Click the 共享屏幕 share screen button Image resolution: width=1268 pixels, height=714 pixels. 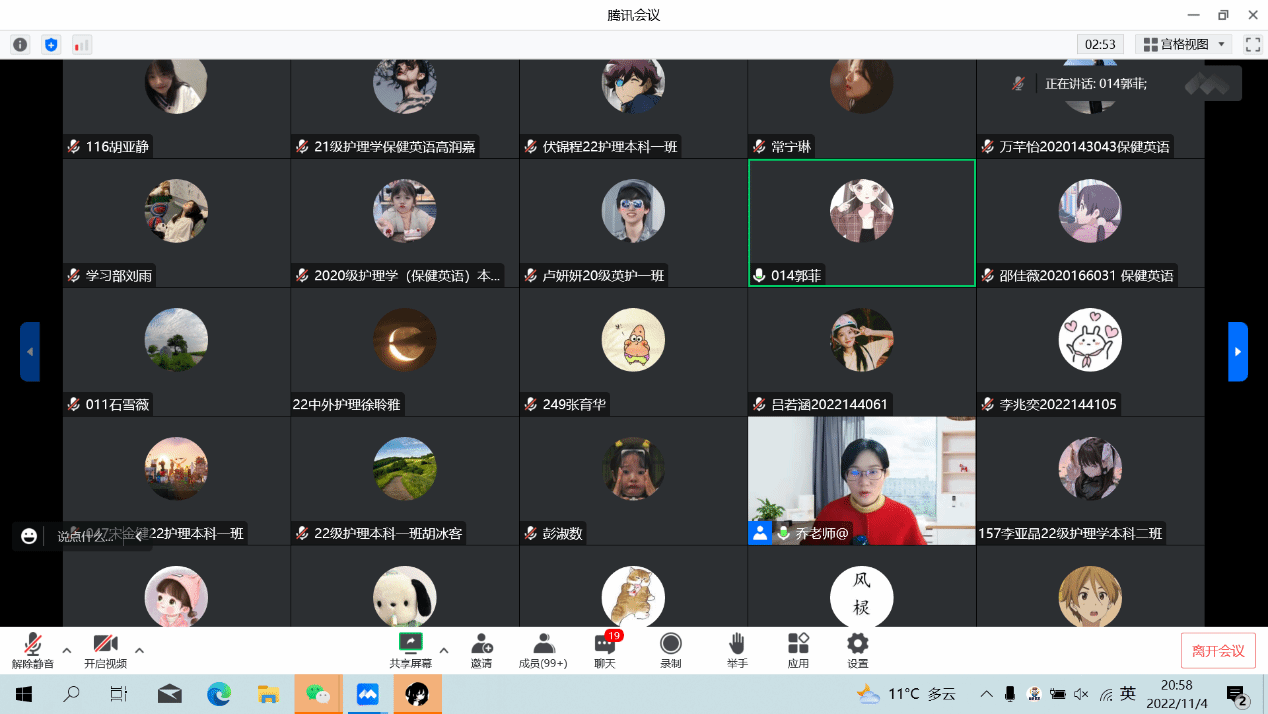coord(410,649)
